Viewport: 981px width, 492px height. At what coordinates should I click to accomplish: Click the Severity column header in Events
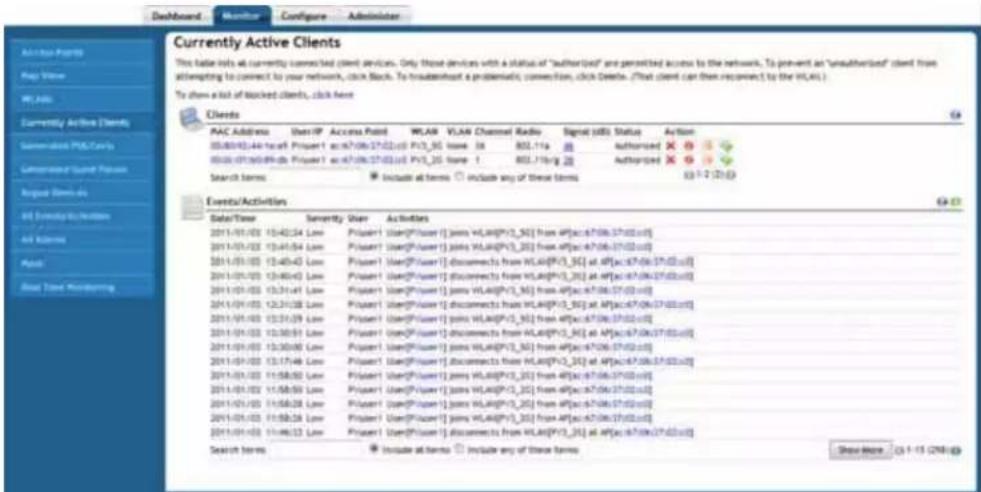325,218
